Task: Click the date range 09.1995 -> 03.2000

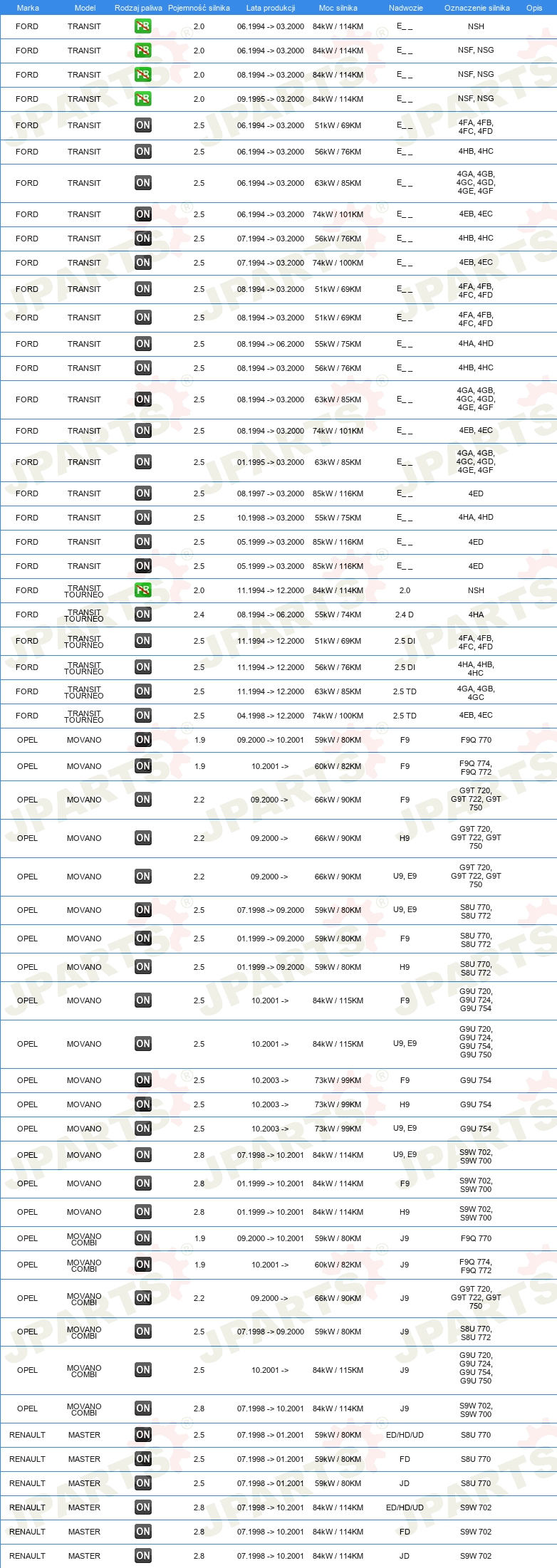Action: point(271,99)
